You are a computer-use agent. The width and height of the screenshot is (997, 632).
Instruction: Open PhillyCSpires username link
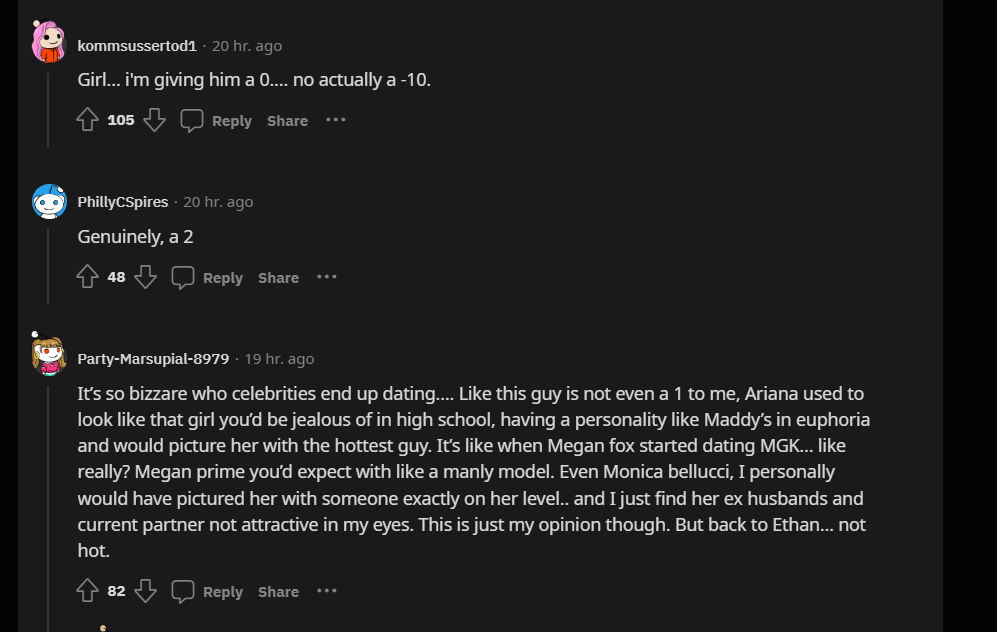(x=123, y=202)
